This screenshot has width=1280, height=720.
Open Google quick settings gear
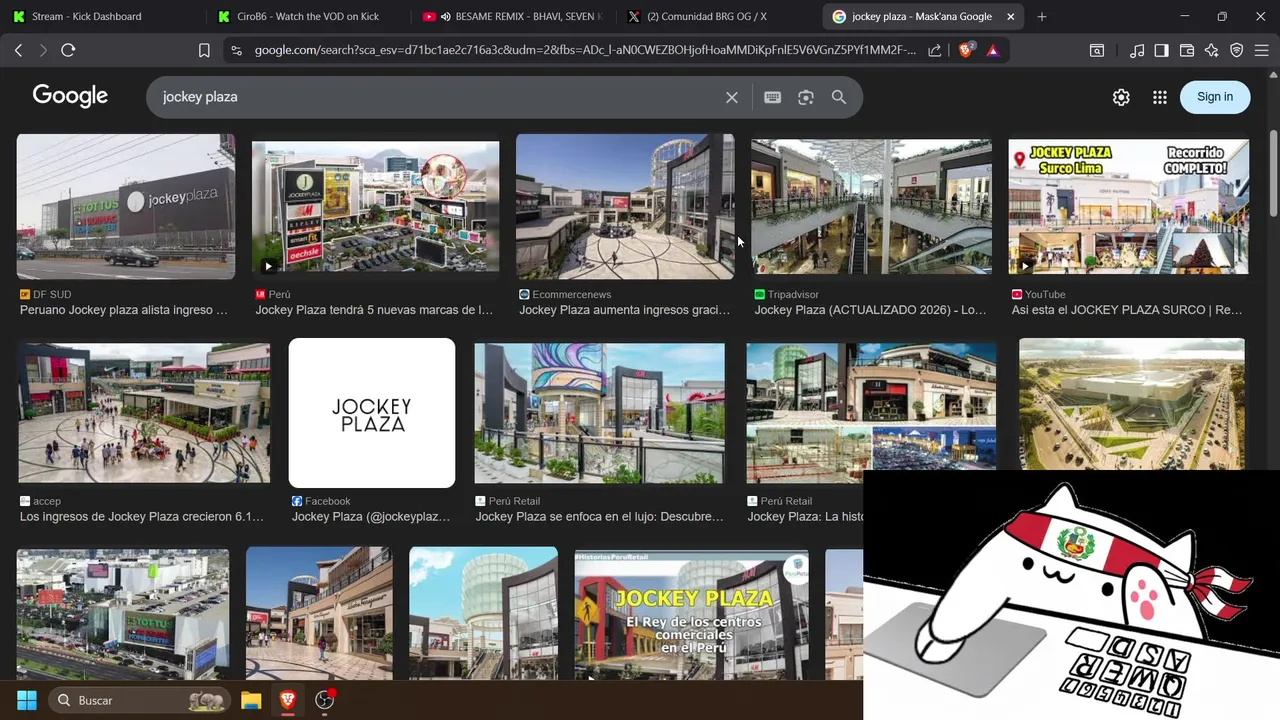click(1121, 97)
